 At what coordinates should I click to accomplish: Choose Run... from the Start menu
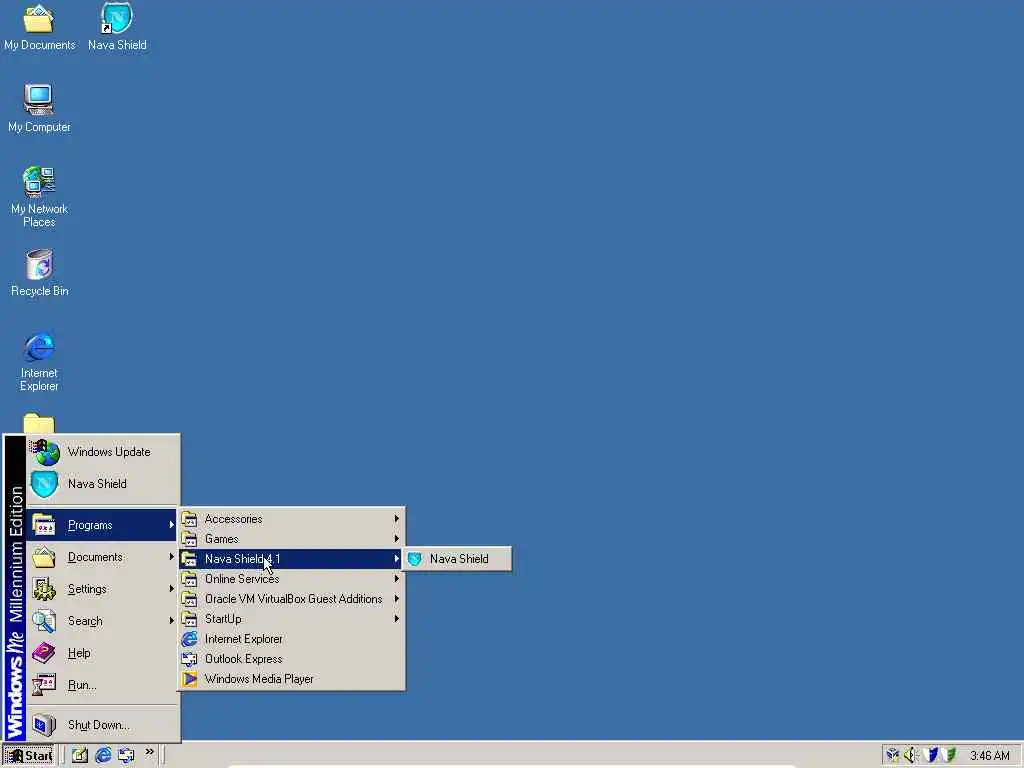103,685
